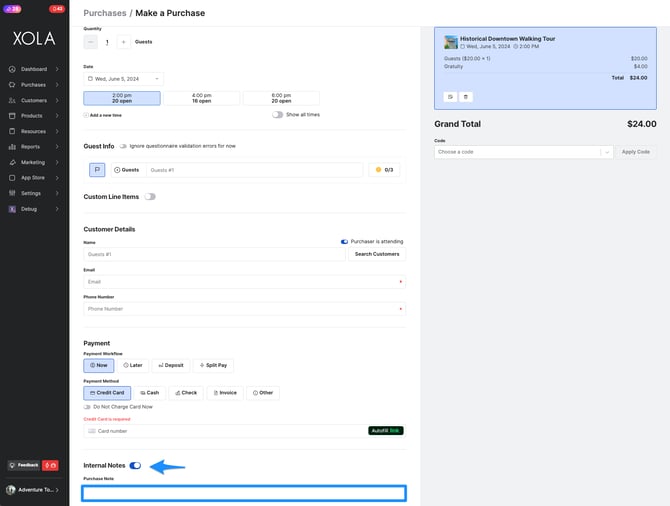Click the flag icon in Guest Info
Viewport: 670px width, 506px height.
point(97,170)
